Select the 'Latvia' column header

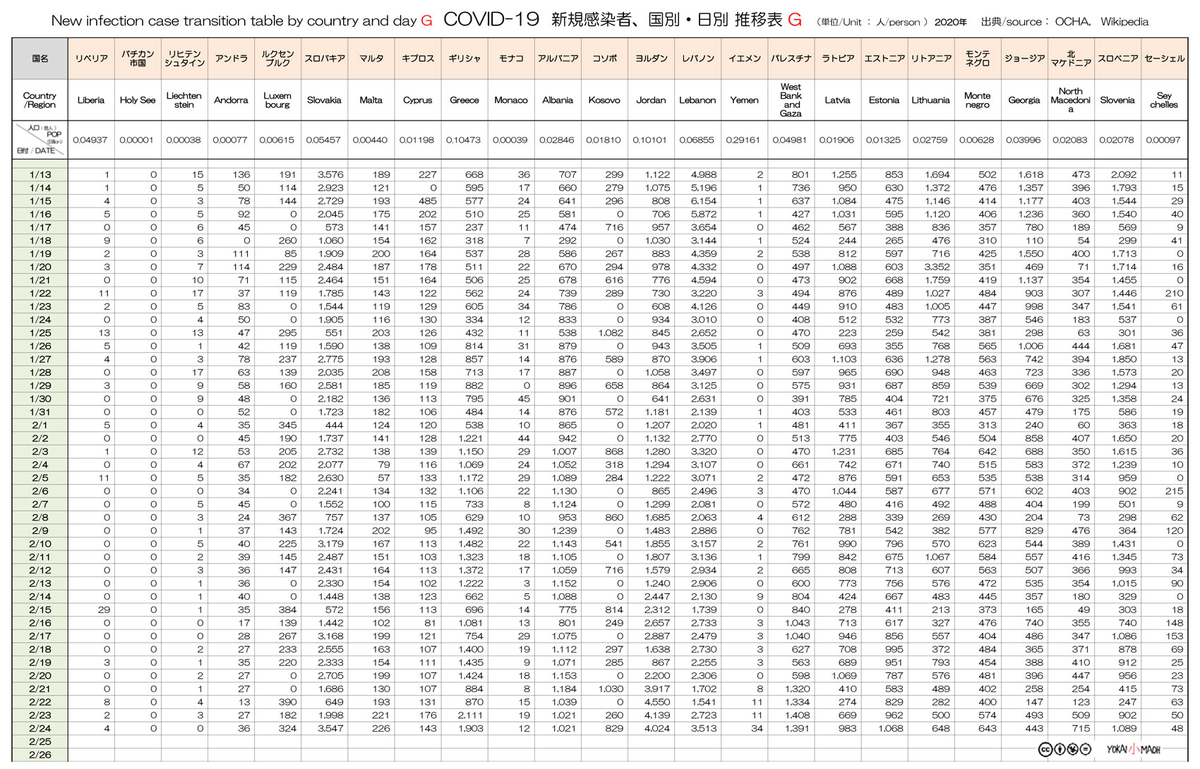(x=837, y=100)
